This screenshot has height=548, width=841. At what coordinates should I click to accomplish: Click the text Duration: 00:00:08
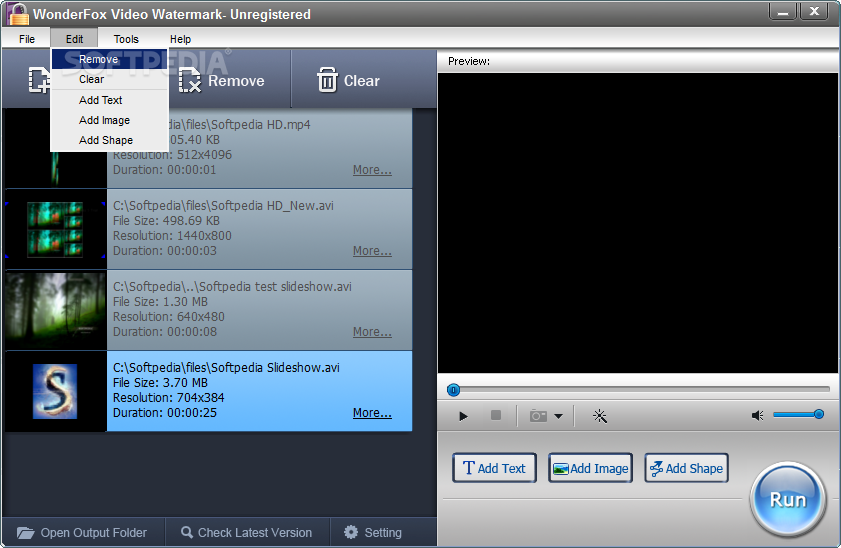(165, 332)
